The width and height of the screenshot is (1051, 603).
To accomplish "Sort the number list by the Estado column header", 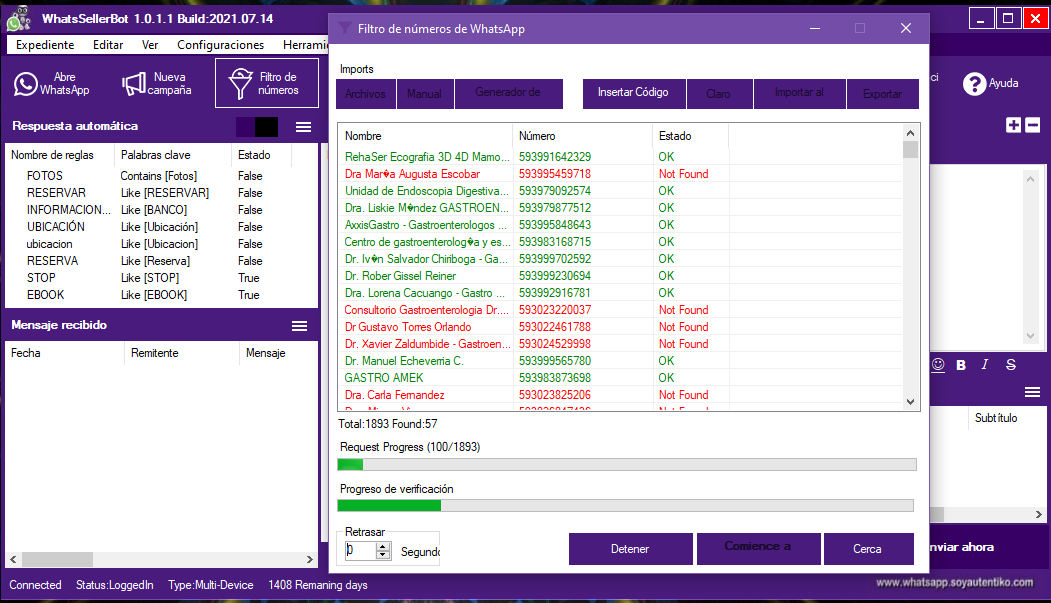I will pyautogui.click(x=690, y=136).
